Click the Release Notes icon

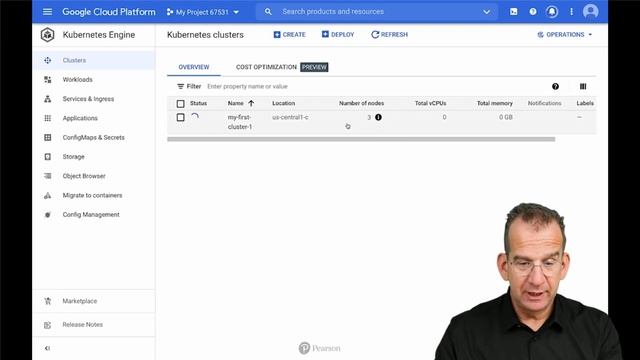[48, 325]
